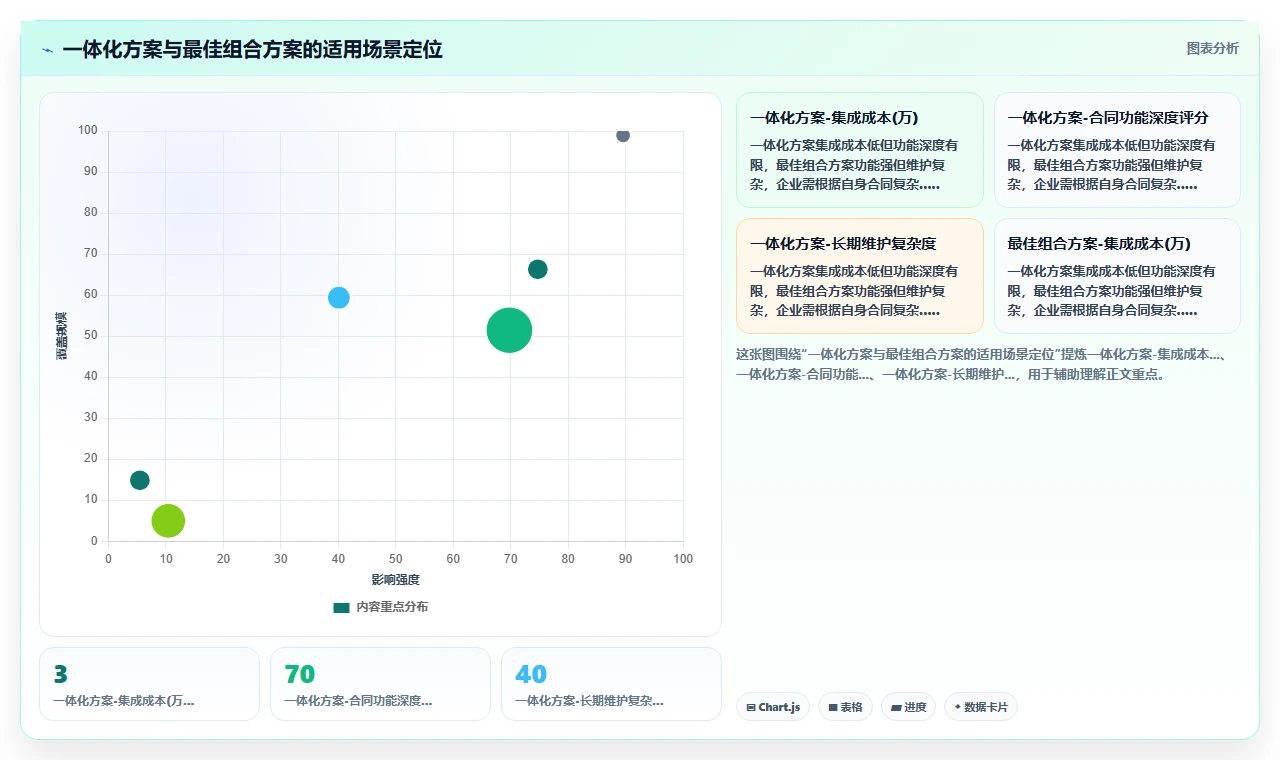Click the 内容重点分布 legend text
The image size is (1280, 760).
[392, 608]
